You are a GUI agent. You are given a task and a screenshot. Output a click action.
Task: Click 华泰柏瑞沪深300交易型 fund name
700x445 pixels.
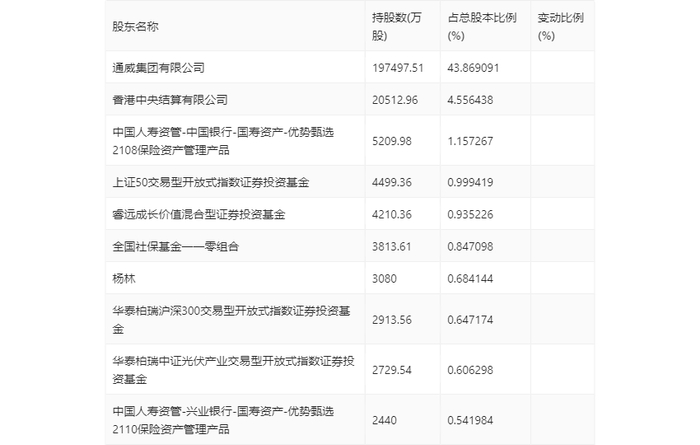(x=231, y=320)
